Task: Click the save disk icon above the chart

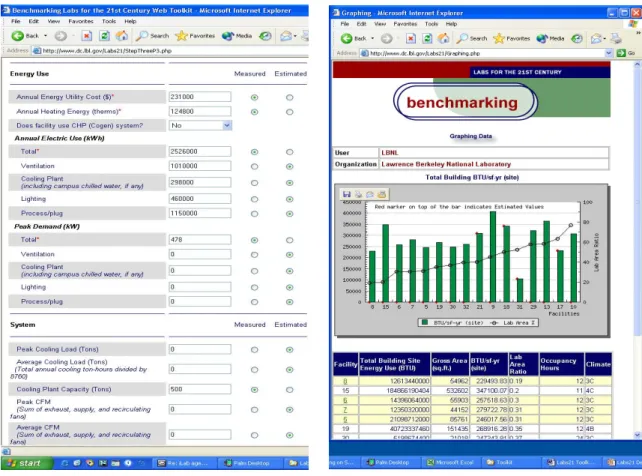Action: [x=347, y=194]
